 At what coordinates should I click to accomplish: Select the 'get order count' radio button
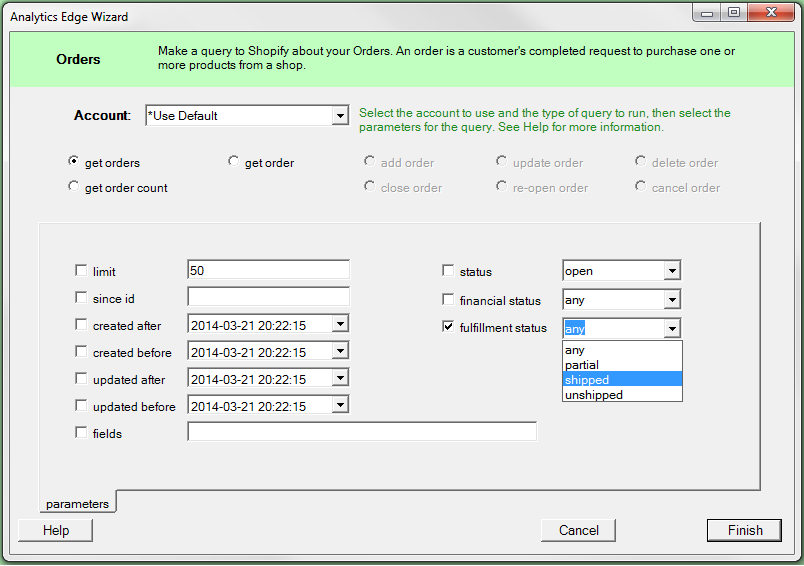click(74, 187)
